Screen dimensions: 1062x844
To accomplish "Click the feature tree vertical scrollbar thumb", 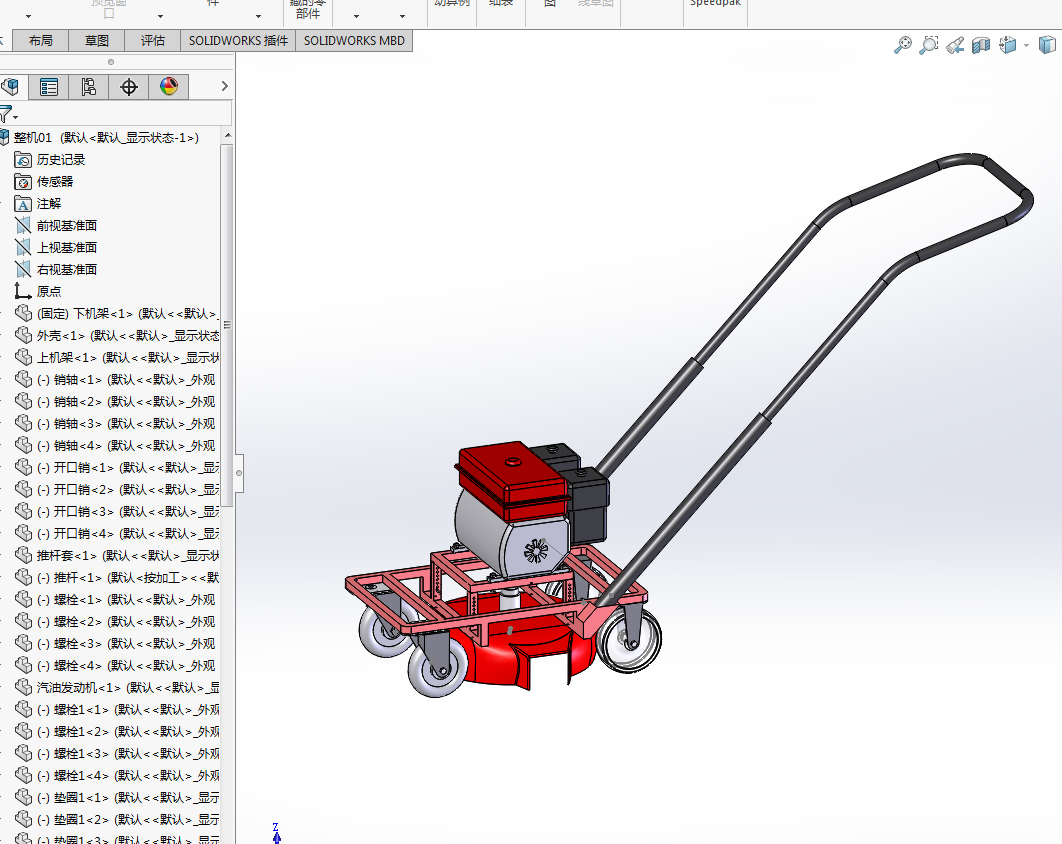I will coord(228,324).
